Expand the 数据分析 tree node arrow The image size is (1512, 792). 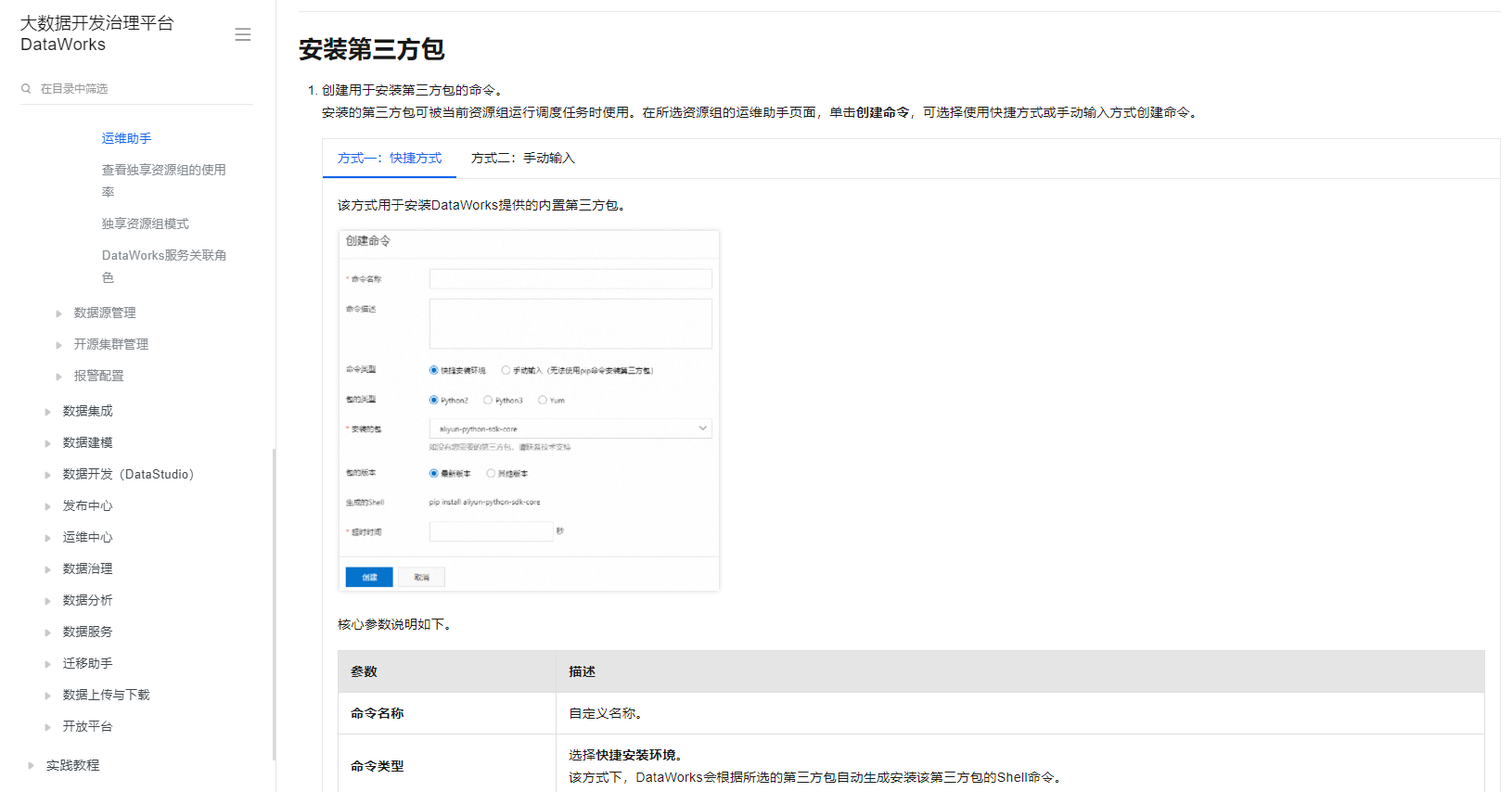47,601
